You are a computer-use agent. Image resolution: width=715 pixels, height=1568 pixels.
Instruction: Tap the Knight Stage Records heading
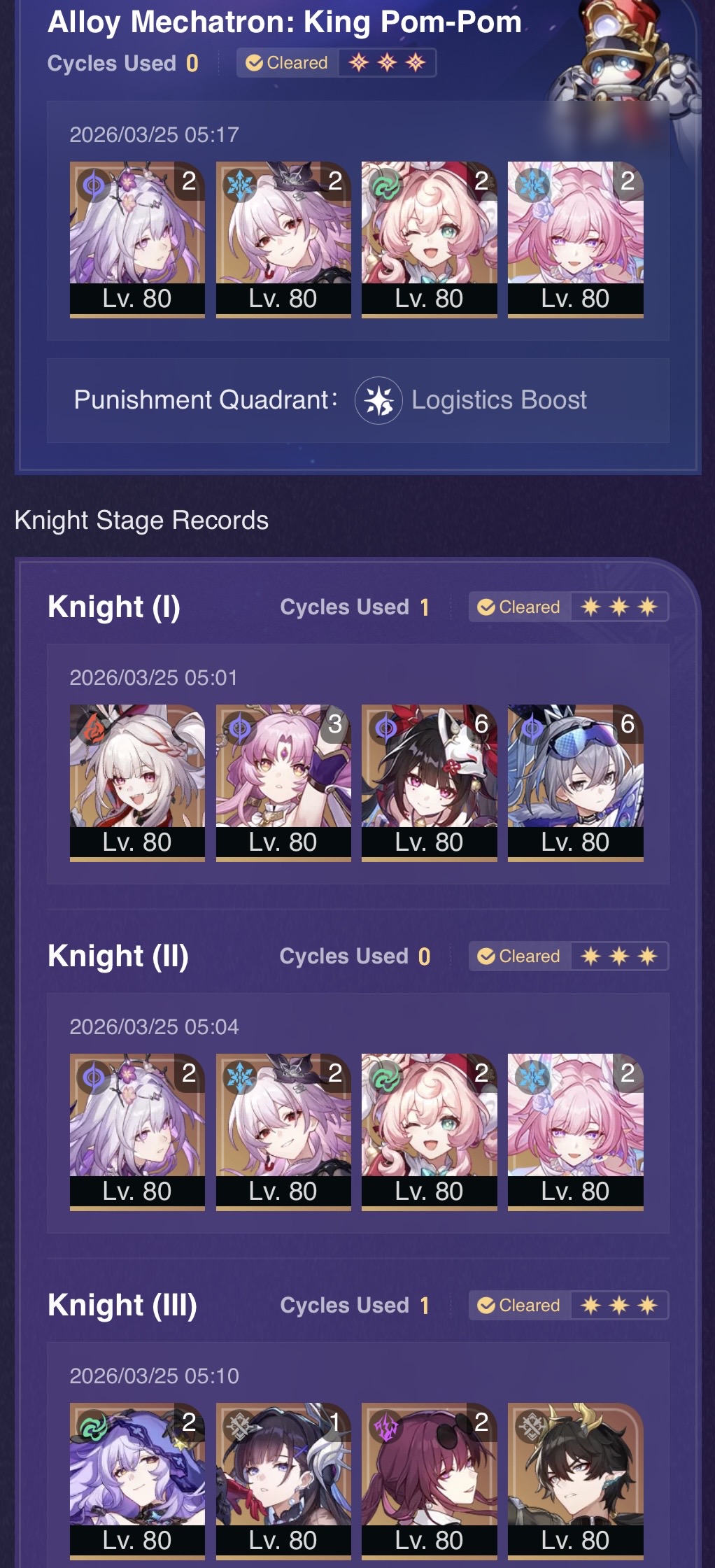pos(141,521)
